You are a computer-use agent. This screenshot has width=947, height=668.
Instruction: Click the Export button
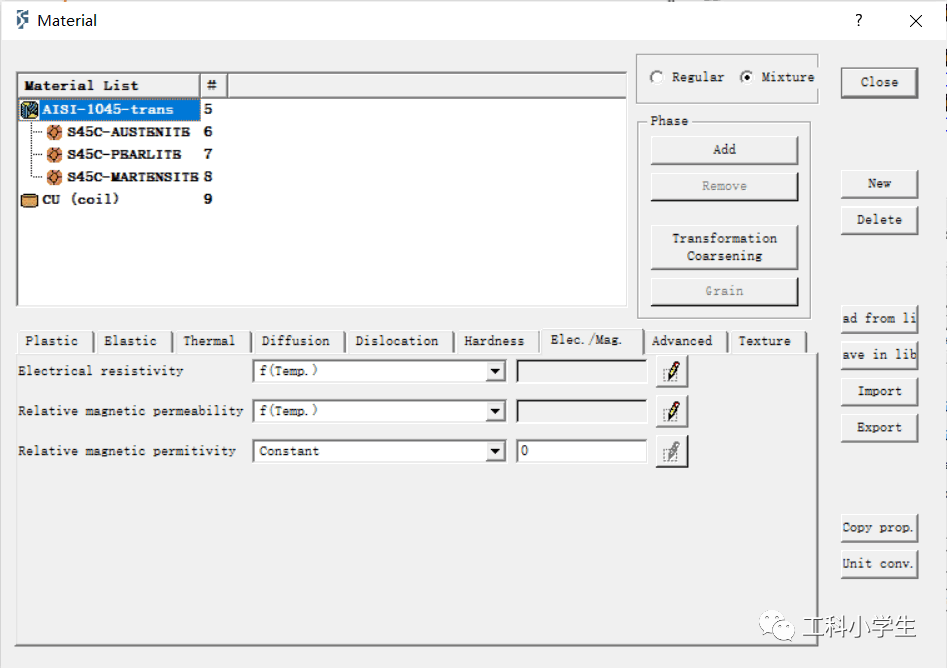[x=879, y=428]
